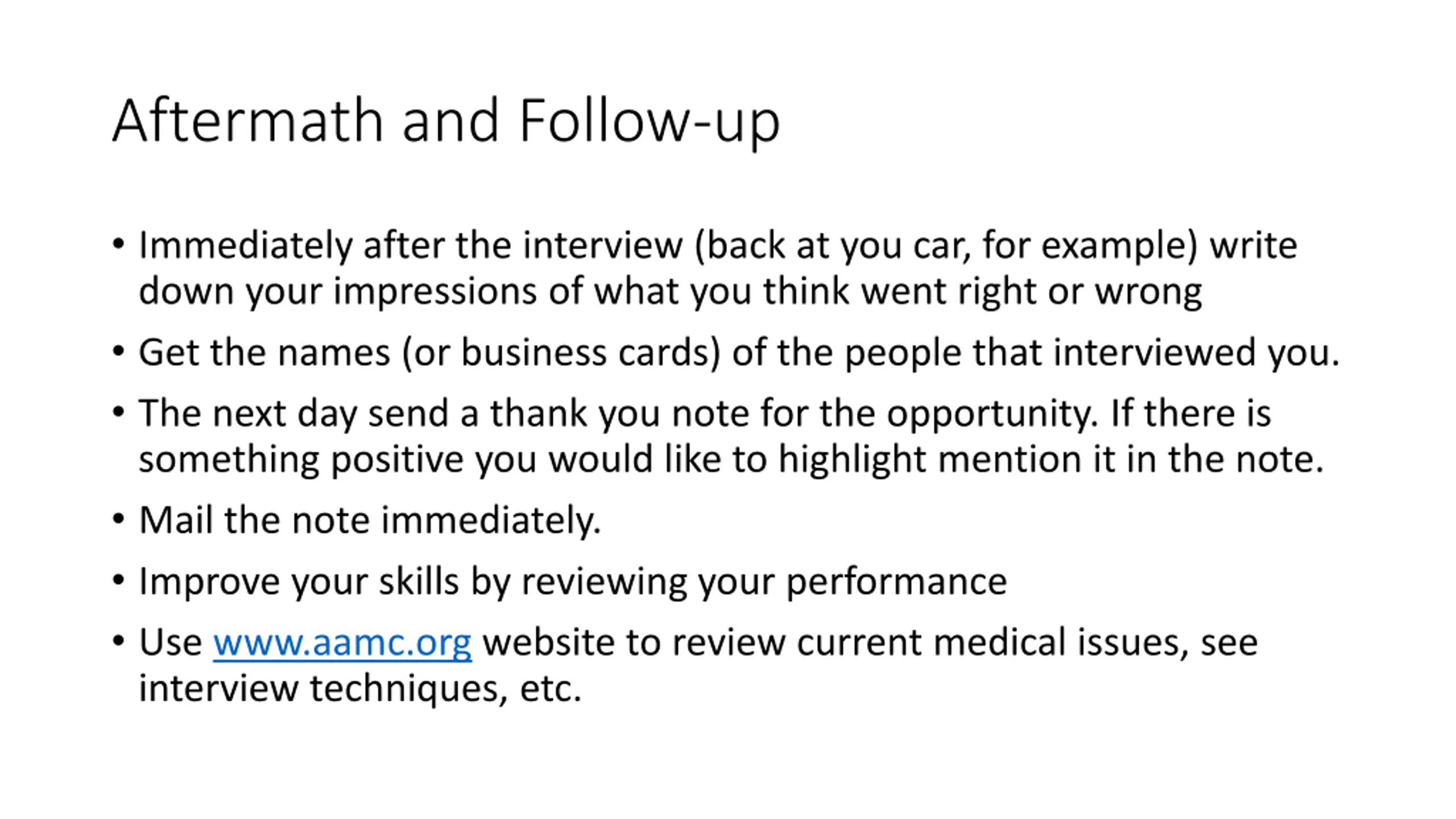This screenshot has height=819, width=1456.
Task: Click the 'something positive you would like' line
Action: (731, 459)
